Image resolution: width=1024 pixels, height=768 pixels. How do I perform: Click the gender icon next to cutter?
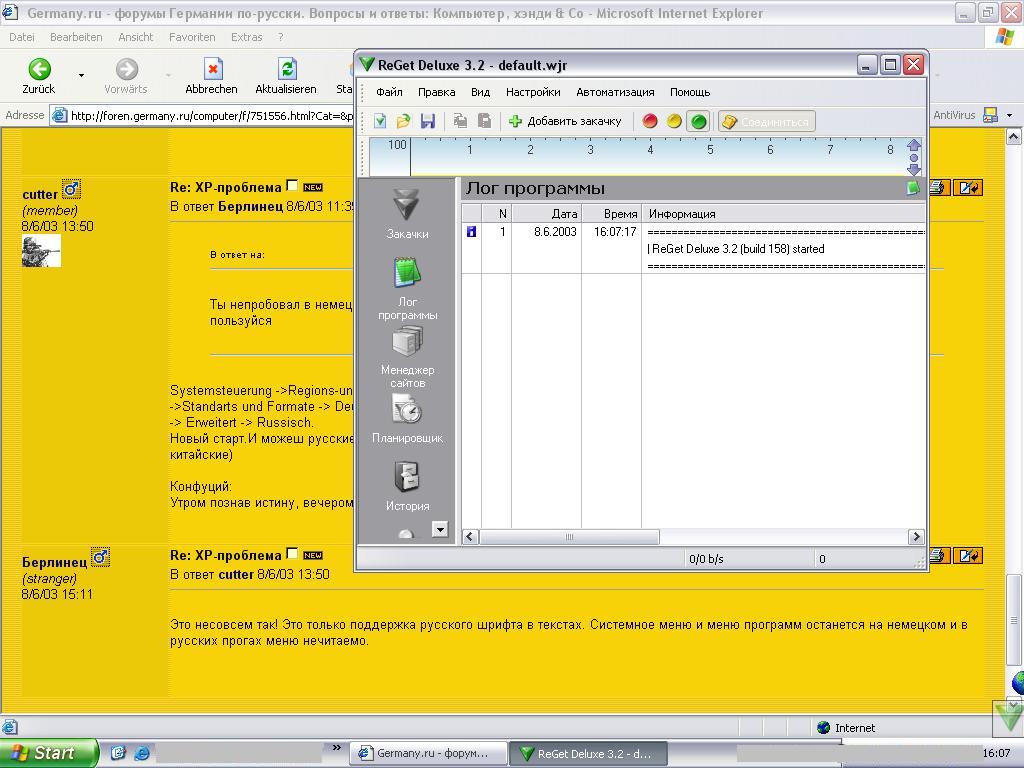(x=71, y=190)
